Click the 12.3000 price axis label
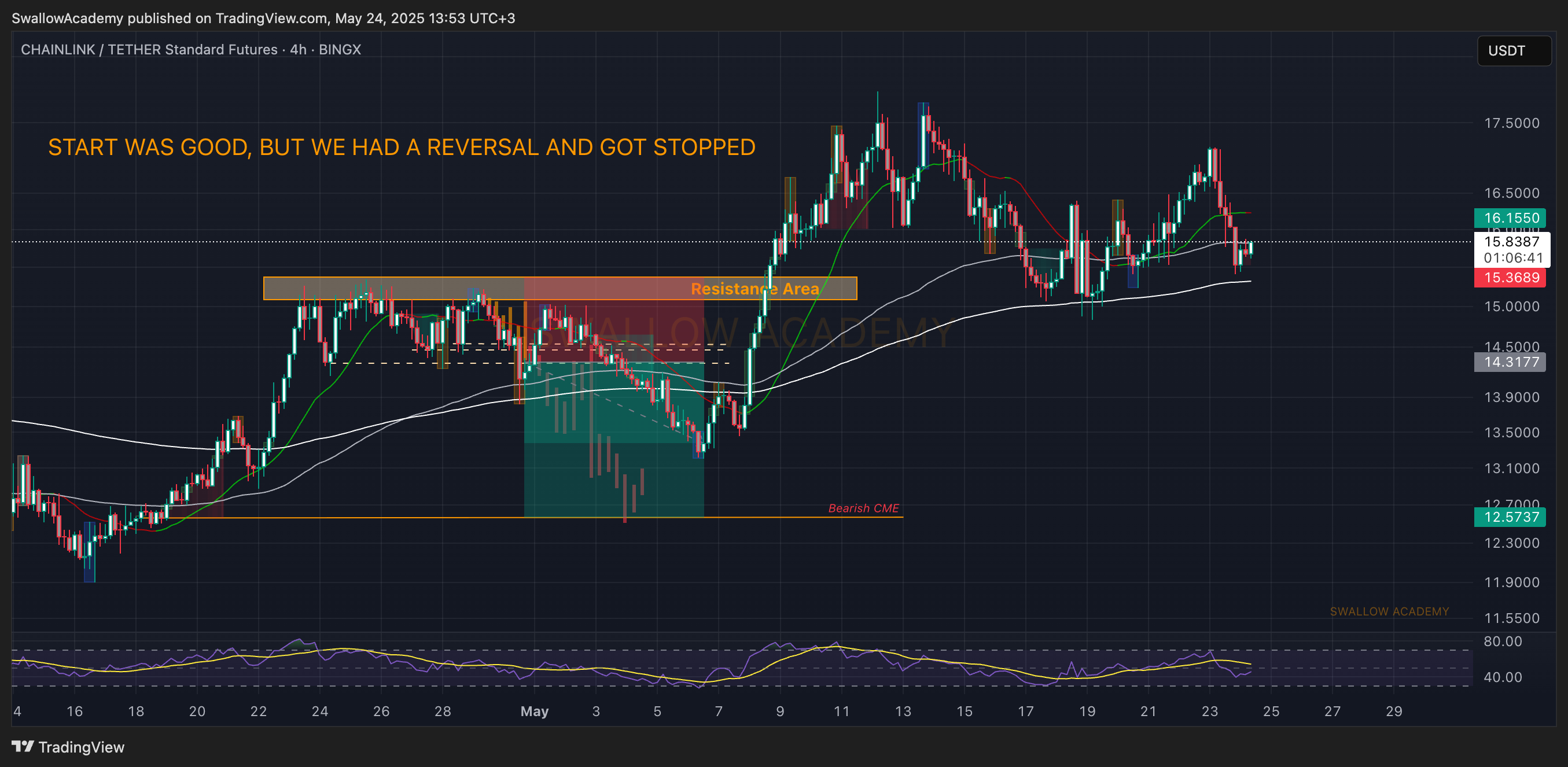 tap(1511, 543)
